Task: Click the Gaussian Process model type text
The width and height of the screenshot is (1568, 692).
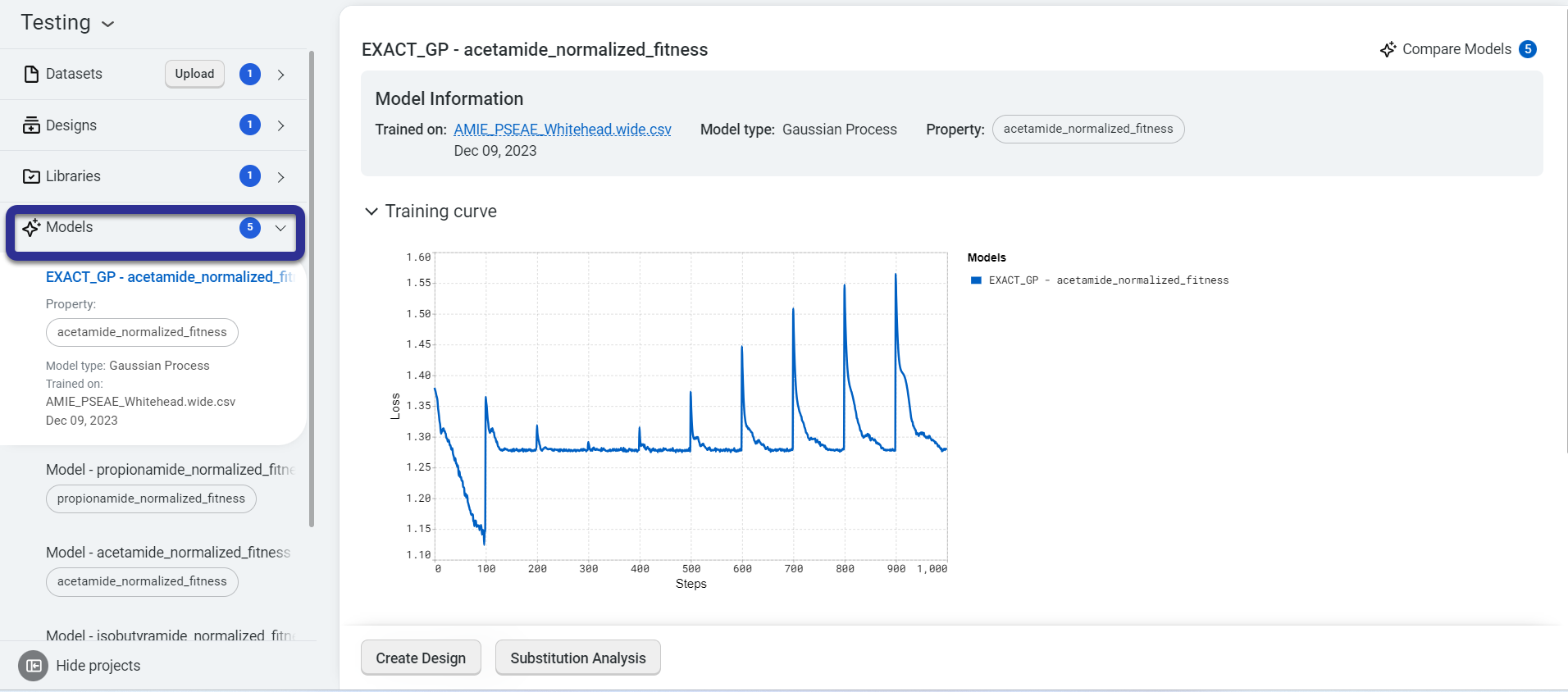Action: [840, 130]
